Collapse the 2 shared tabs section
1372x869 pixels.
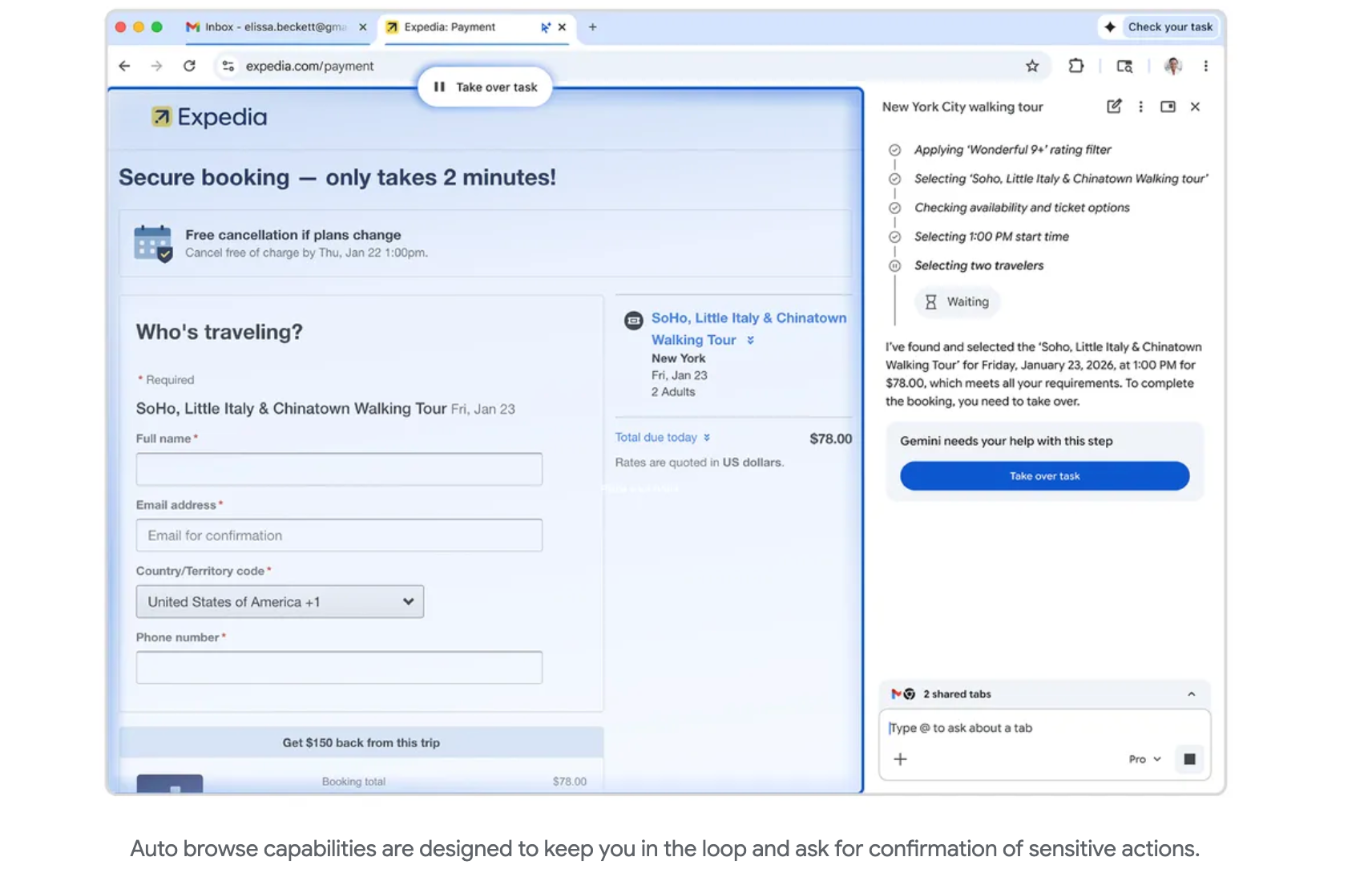pyautogui.click(x=1191, y=694)
